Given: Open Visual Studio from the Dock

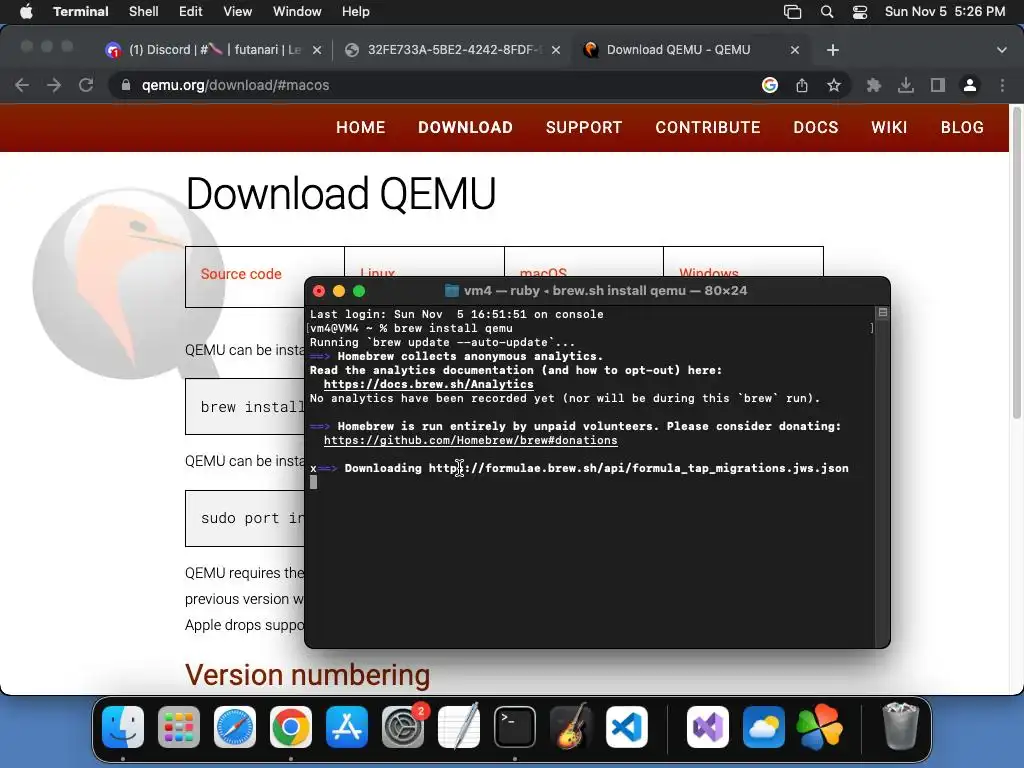Looking at the screenshot, I should coord(708,727).
